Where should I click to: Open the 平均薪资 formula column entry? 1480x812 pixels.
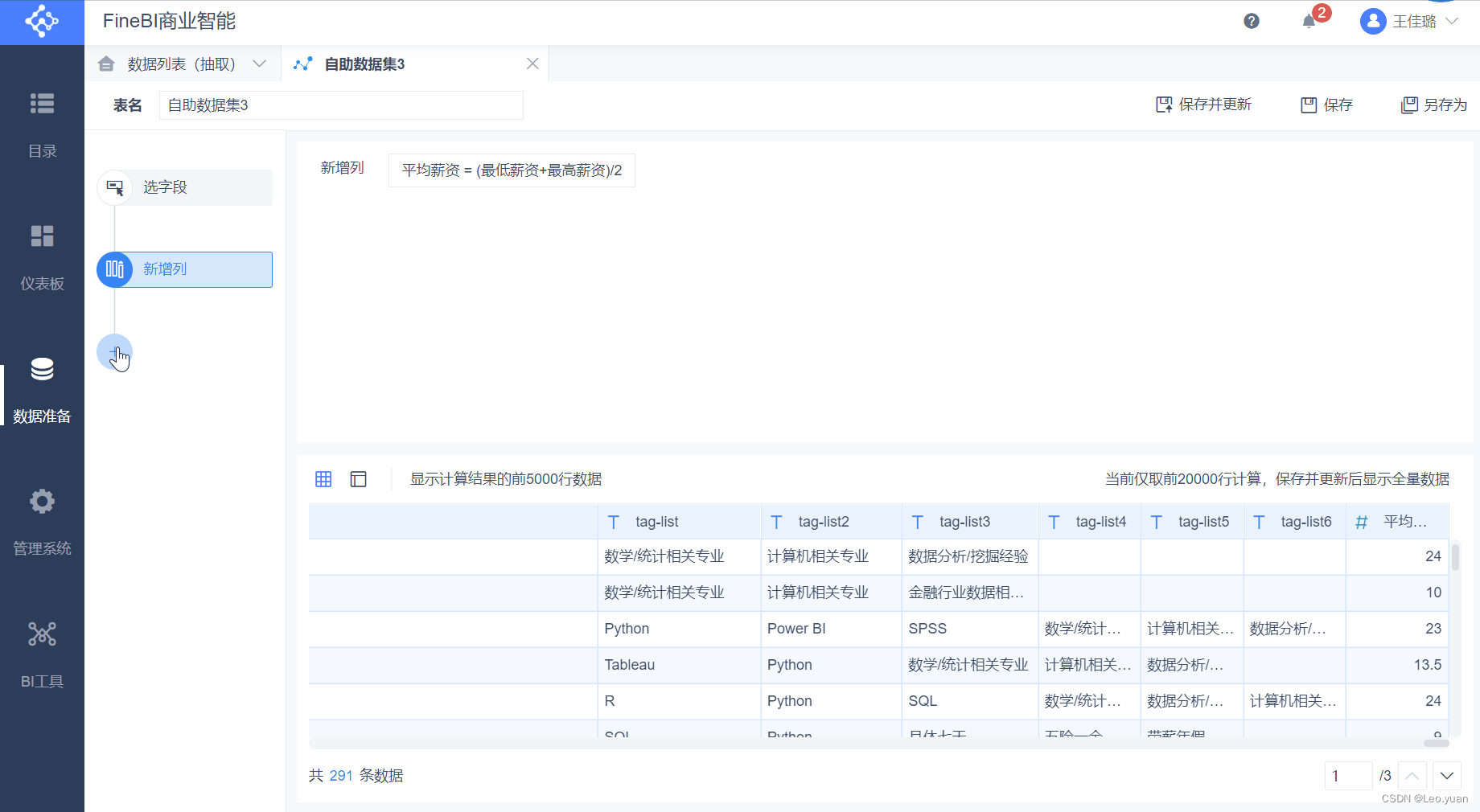tap(512, 170)
